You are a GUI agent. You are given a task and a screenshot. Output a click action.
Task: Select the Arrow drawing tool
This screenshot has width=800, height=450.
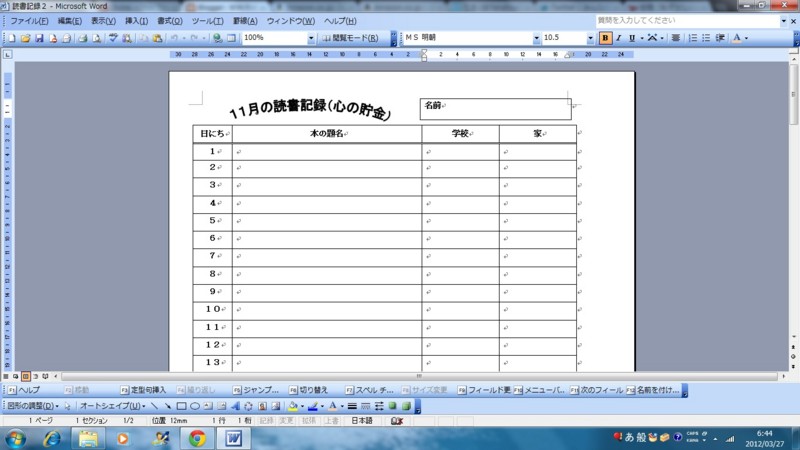point(168,406)
